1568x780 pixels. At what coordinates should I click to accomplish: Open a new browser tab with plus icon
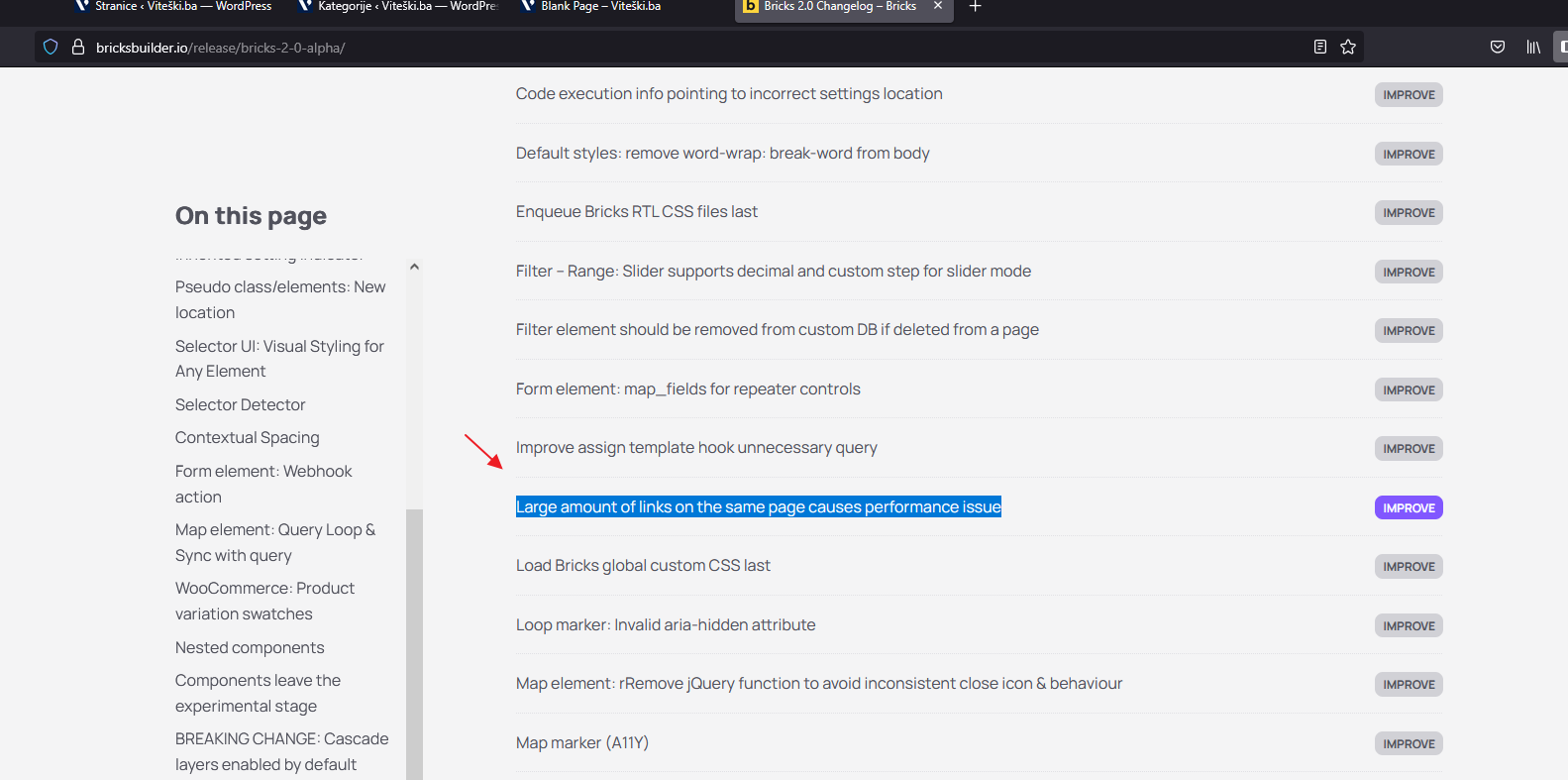click(x=975, y=6)
